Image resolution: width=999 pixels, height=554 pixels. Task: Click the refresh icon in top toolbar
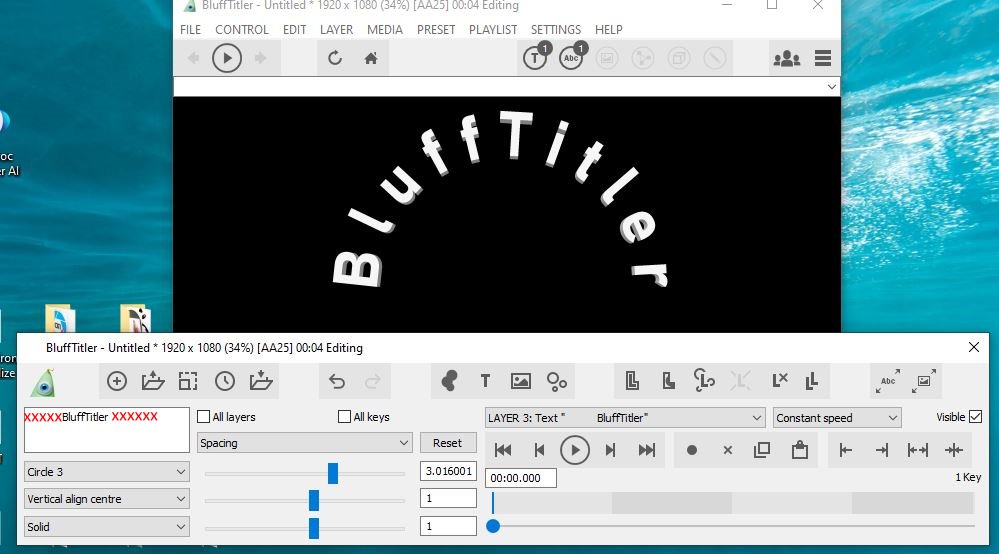tap(335, 59)
